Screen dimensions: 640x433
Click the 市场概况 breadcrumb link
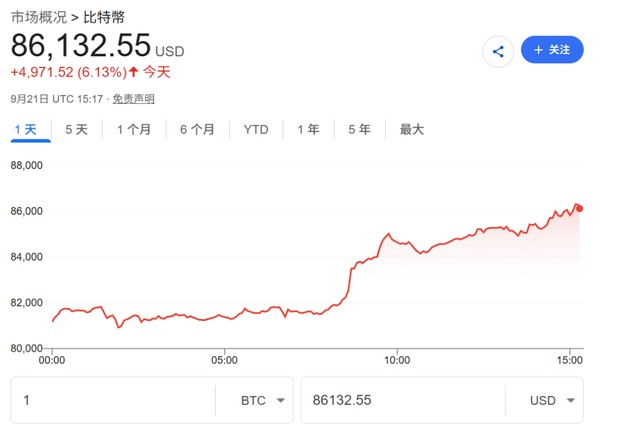click(39, 17)
